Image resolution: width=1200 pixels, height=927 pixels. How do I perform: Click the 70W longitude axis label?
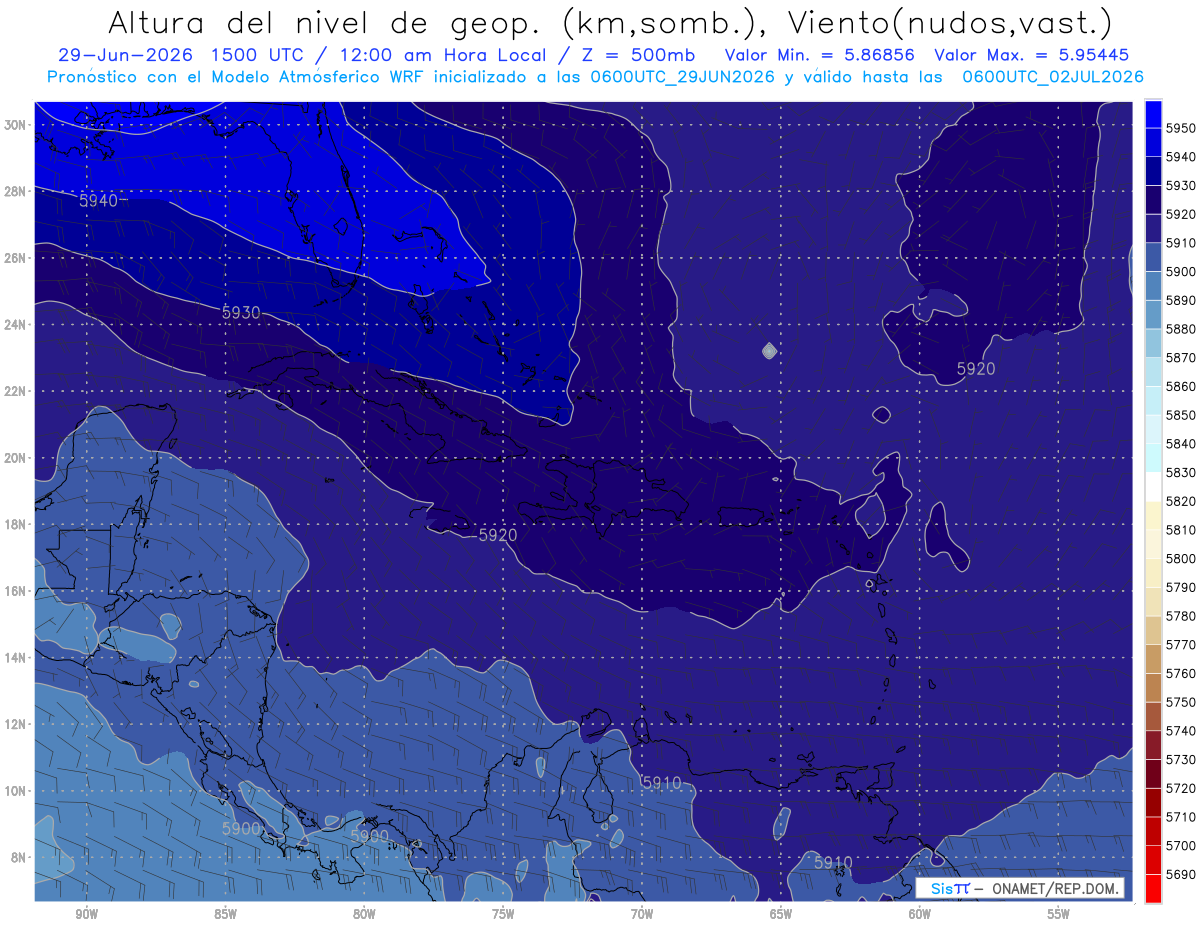[642, 913]
